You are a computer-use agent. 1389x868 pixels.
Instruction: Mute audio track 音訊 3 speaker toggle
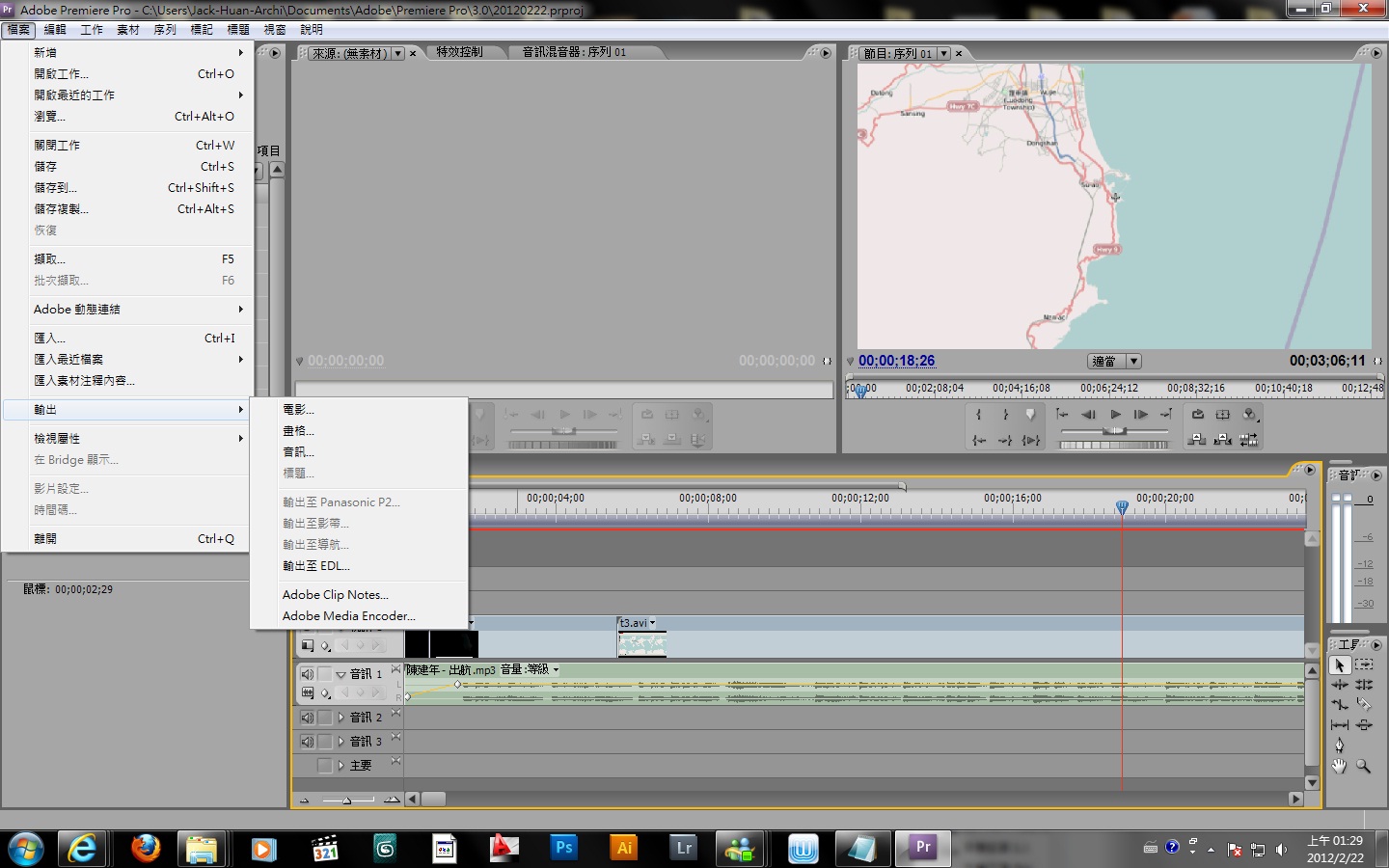click(308, 742)
